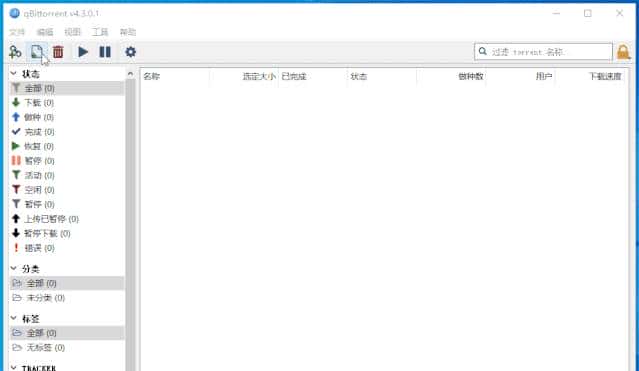The image size is (639, 371).
Task: Select 全部 (0) under 分类
Action: 67,283
